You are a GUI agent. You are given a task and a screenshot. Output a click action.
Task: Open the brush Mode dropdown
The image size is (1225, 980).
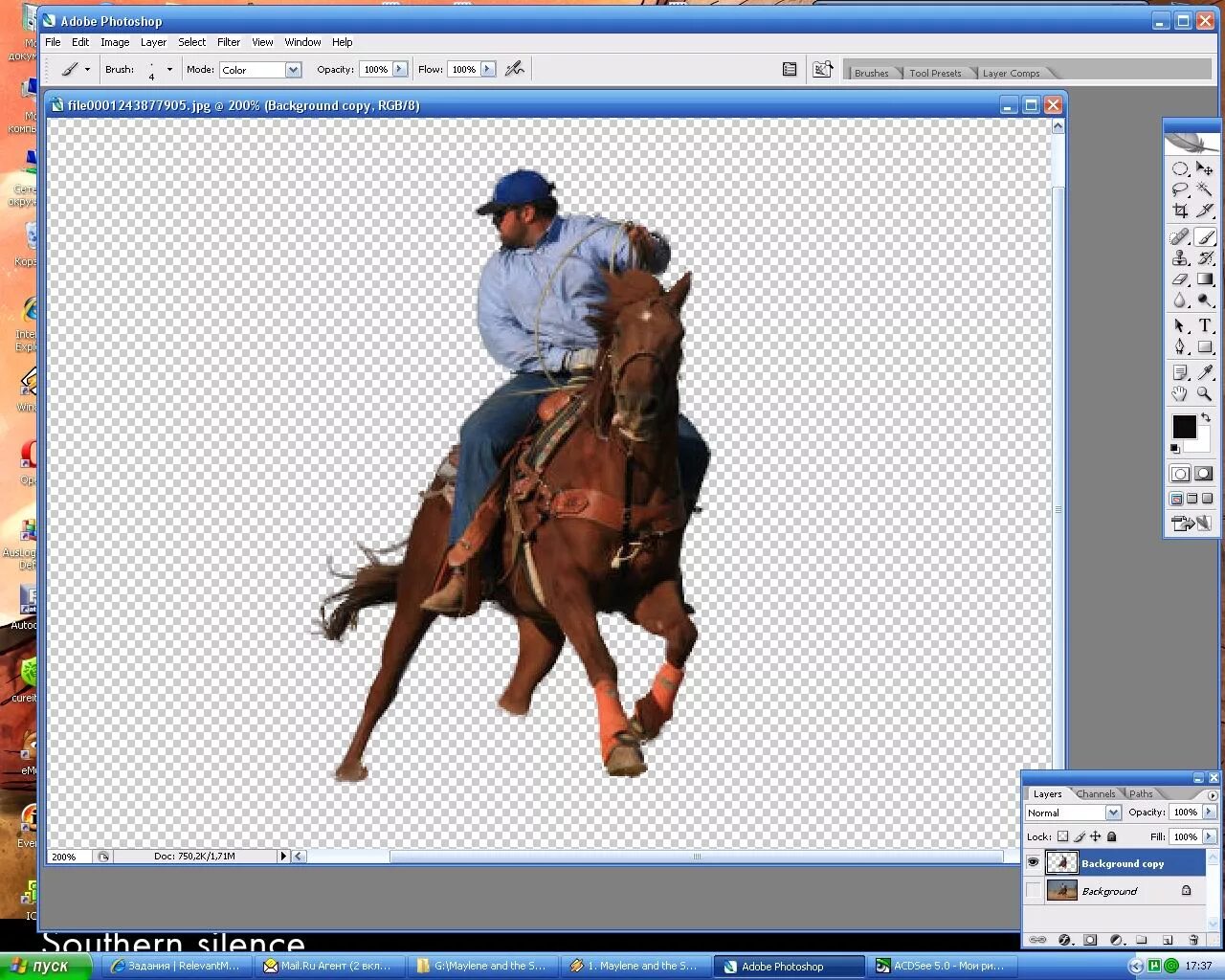coord(260,70)
